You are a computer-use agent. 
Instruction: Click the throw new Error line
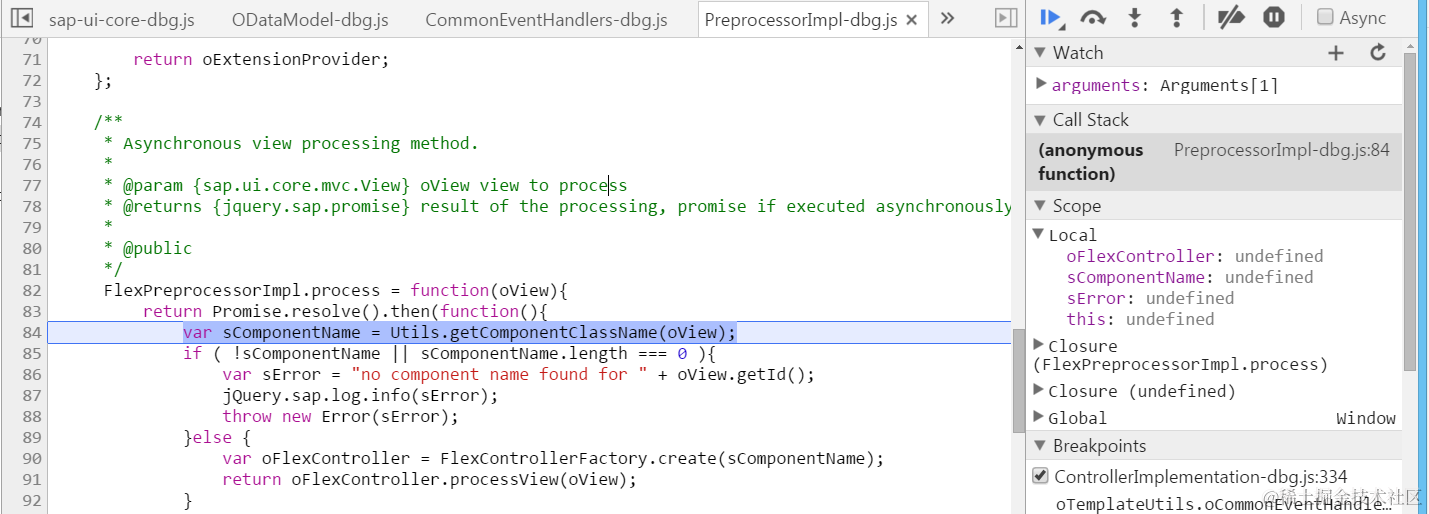tap(340, 416)
